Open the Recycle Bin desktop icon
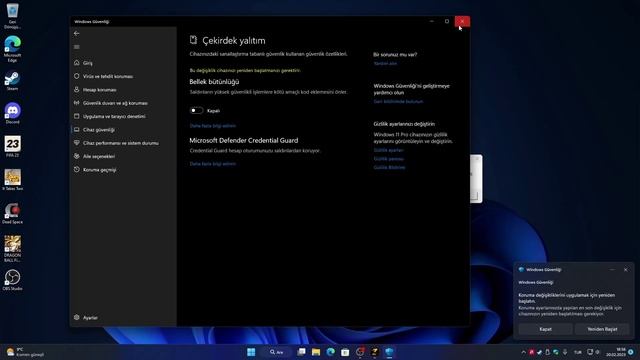This screenshot has width=640, height=360. click(12, 16)
